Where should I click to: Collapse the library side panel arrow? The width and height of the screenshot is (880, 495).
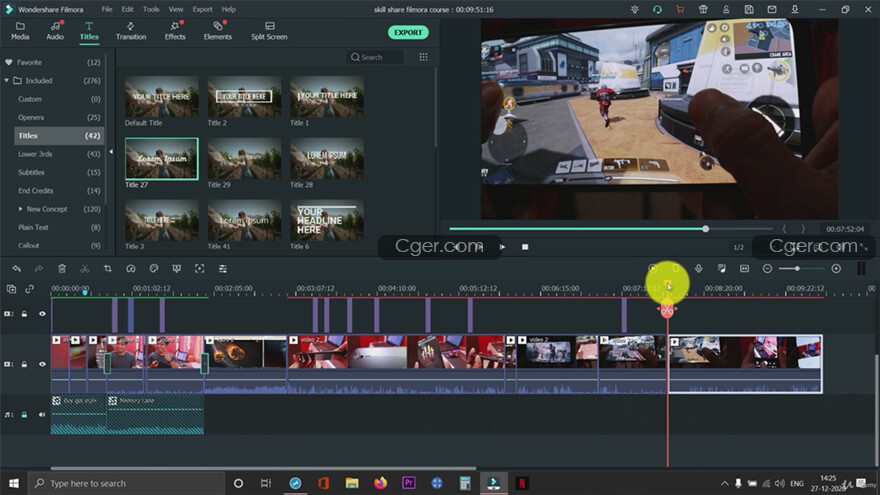coord(111,152)
